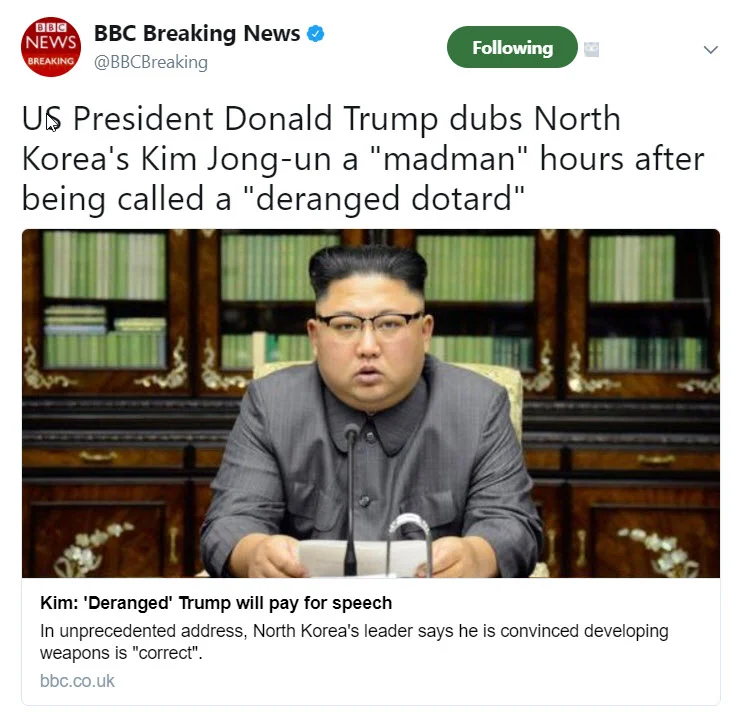
Task: Click the phrase "deranged dotard" in tweet
Action: click(x=384, y=199)
